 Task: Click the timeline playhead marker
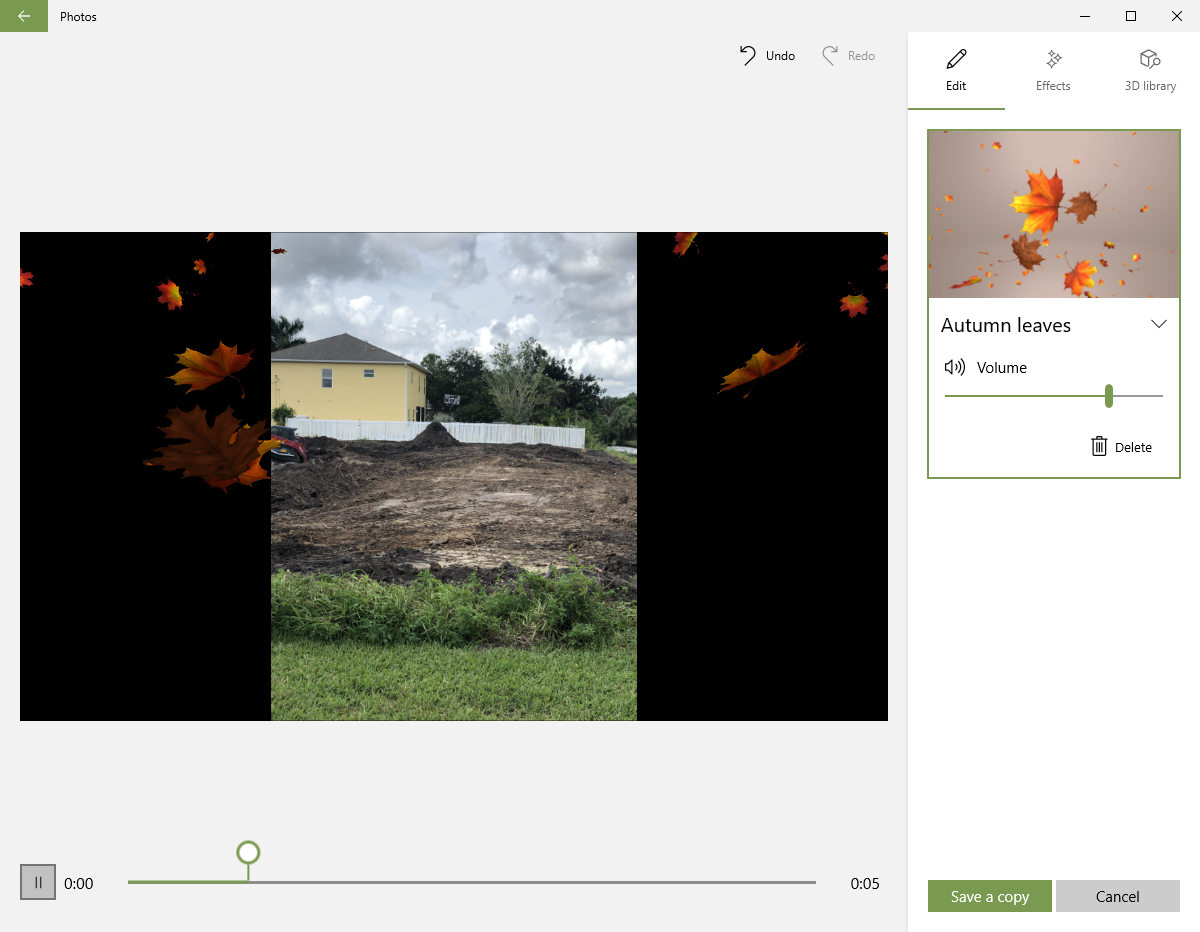coord(248,853)
